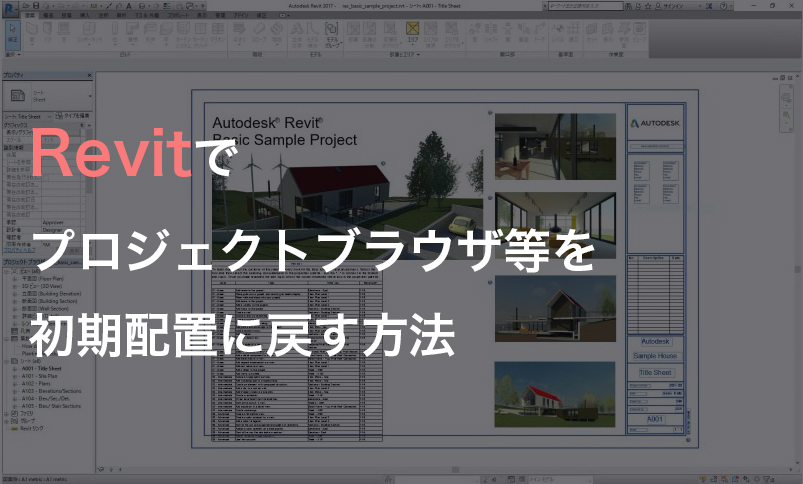Select 'A103 - Elevations/Sections' in project browser
The image size is (803, 484).
tap(51, 391)
